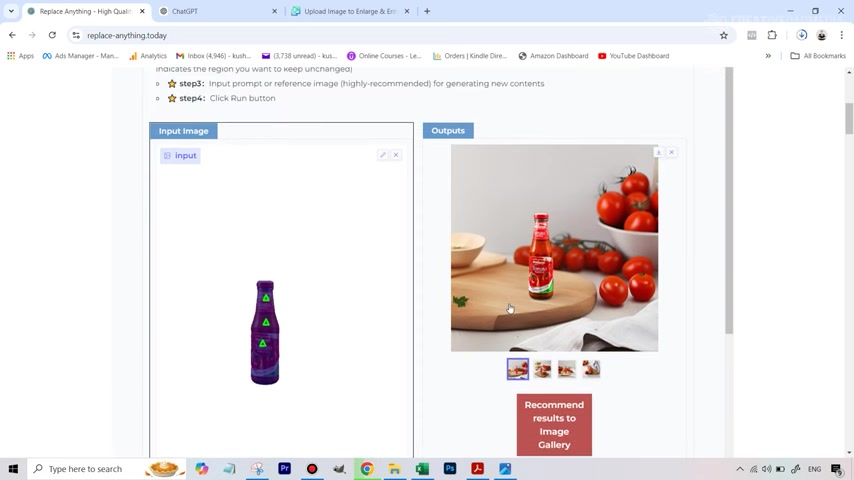Select the fourth output thumbnail
The width and height of the screenshot is (854, 480).
(x=591, y=369)
